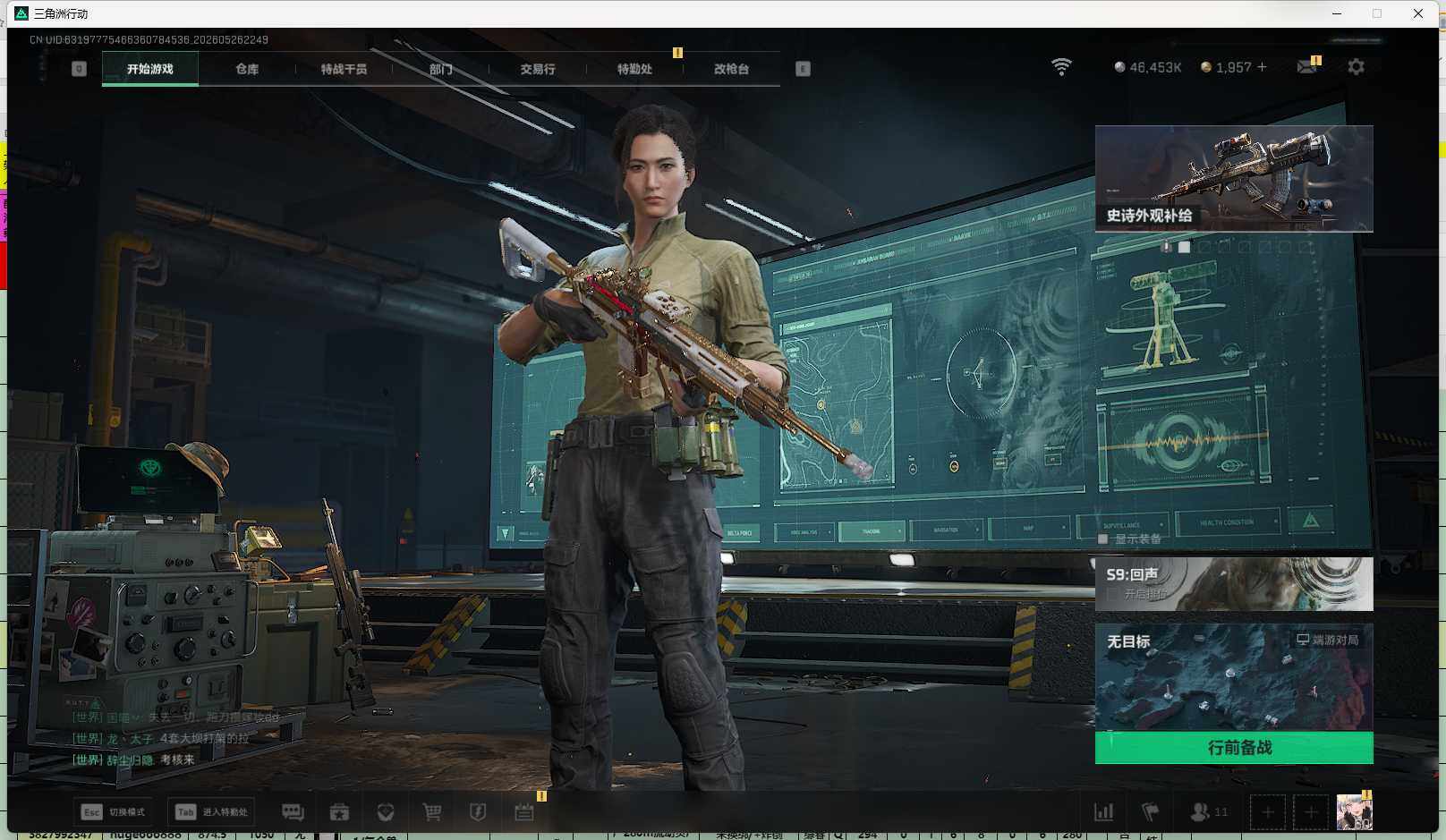
Task: Click the 端游对局 match type label
Action: (x=1328, y=640)
